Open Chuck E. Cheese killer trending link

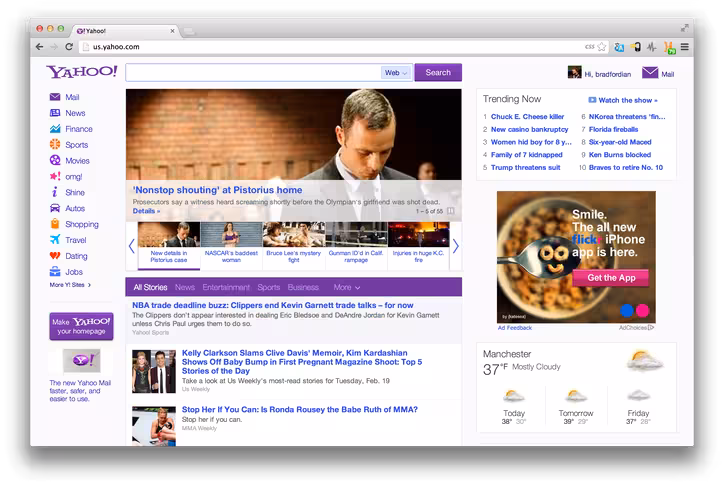(527, 117)
